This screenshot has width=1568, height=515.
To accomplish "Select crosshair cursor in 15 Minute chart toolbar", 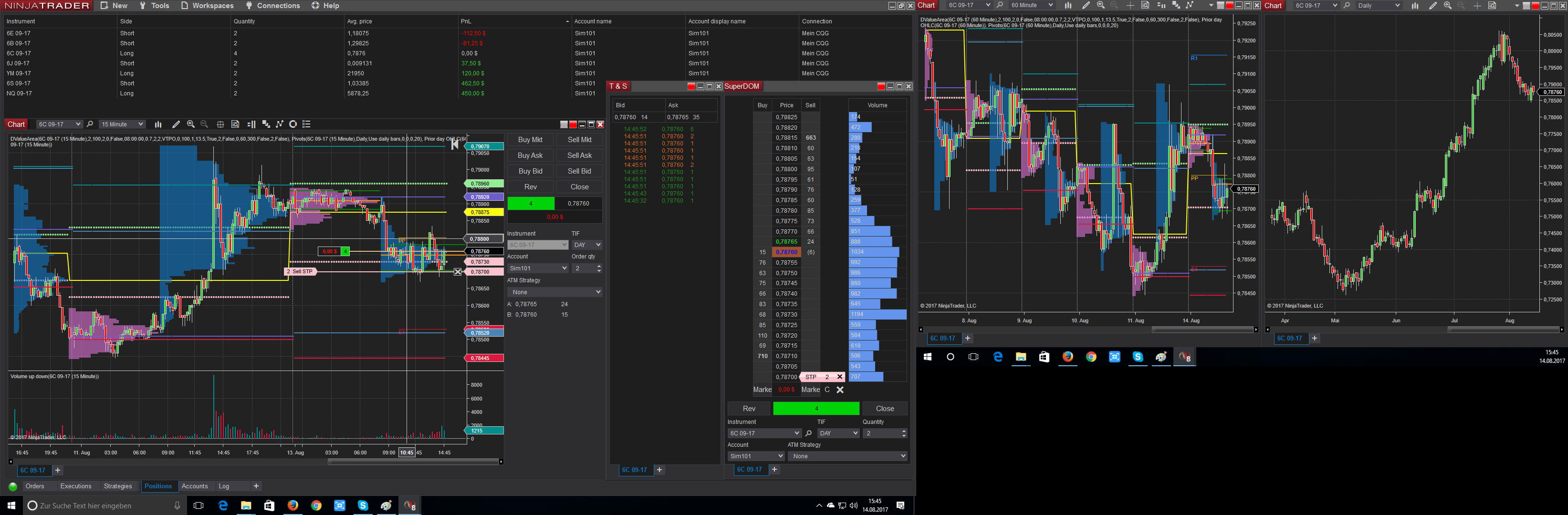I will point(220,124).
